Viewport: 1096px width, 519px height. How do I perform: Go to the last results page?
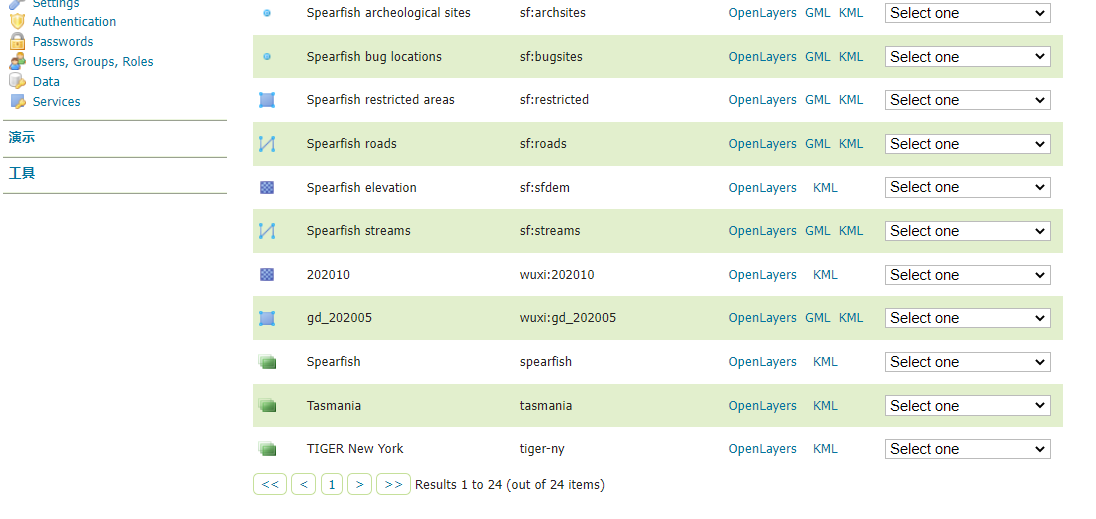coord(393,484)
